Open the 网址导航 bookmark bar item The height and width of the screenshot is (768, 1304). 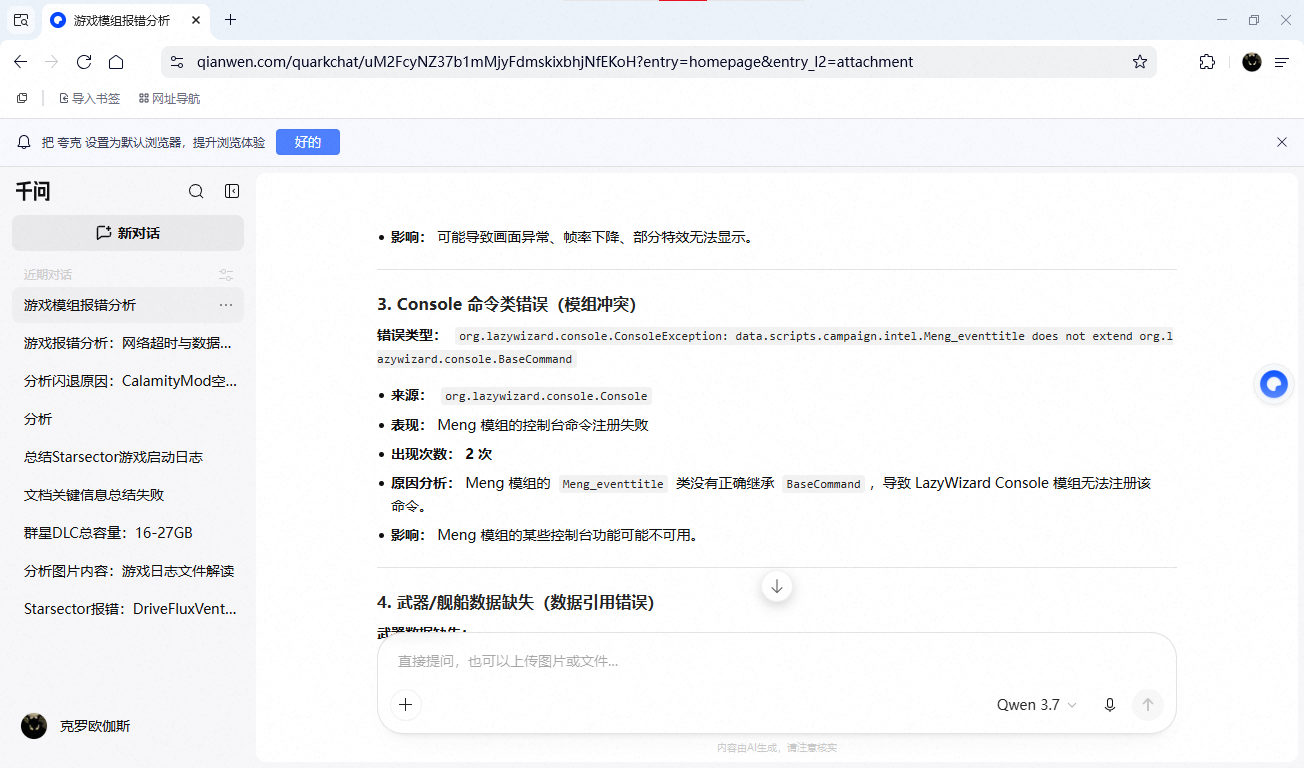pos(169,98)
